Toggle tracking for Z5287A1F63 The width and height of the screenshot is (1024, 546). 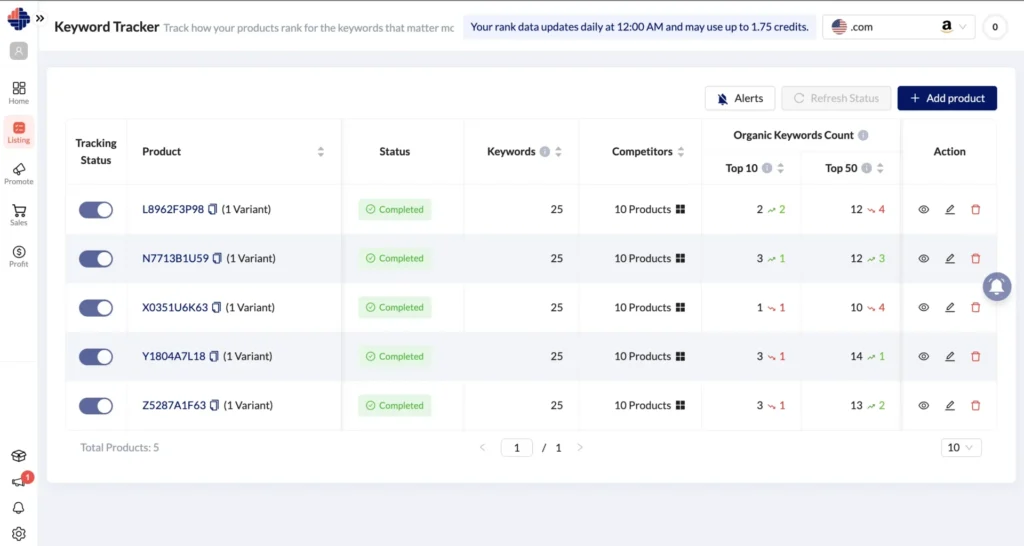[x=96, y=406]
